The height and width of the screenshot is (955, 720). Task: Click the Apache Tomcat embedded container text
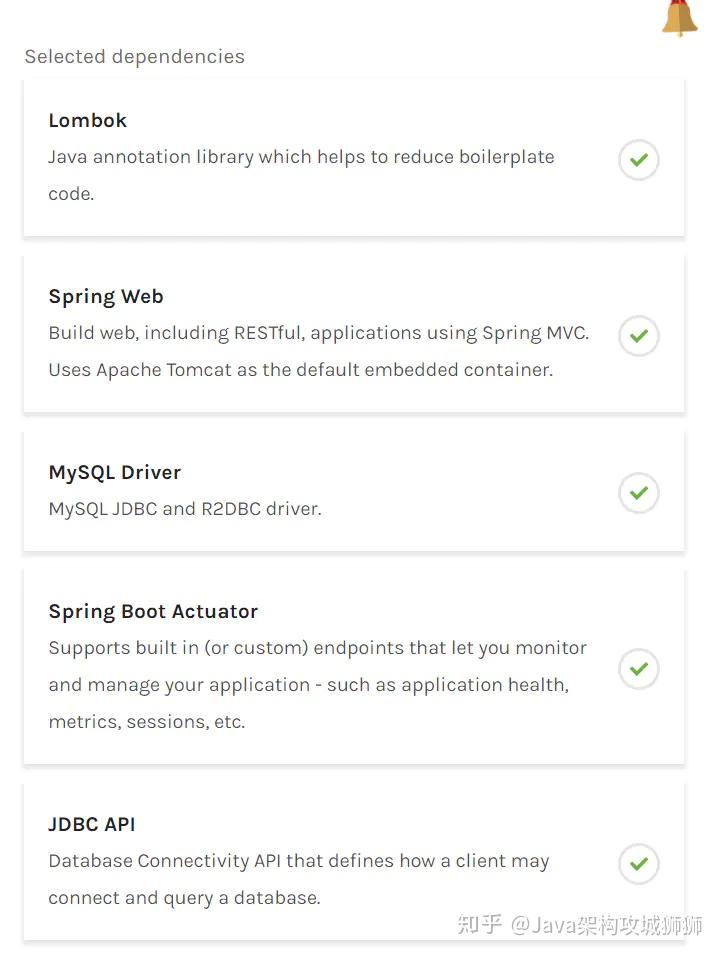pyautogui.click(x=301, y=370)
